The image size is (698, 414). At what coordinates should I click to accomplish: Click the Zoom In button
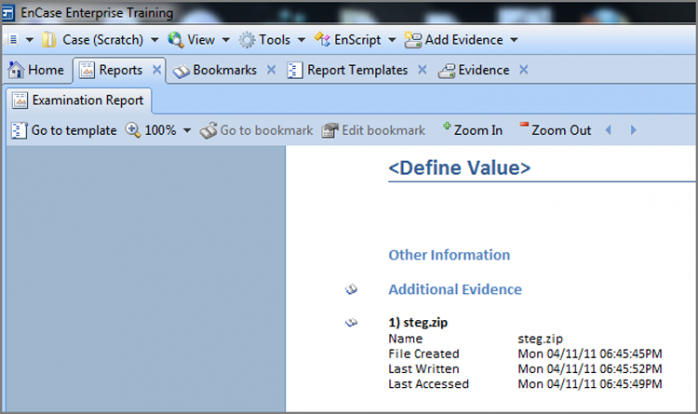[478, 130]
